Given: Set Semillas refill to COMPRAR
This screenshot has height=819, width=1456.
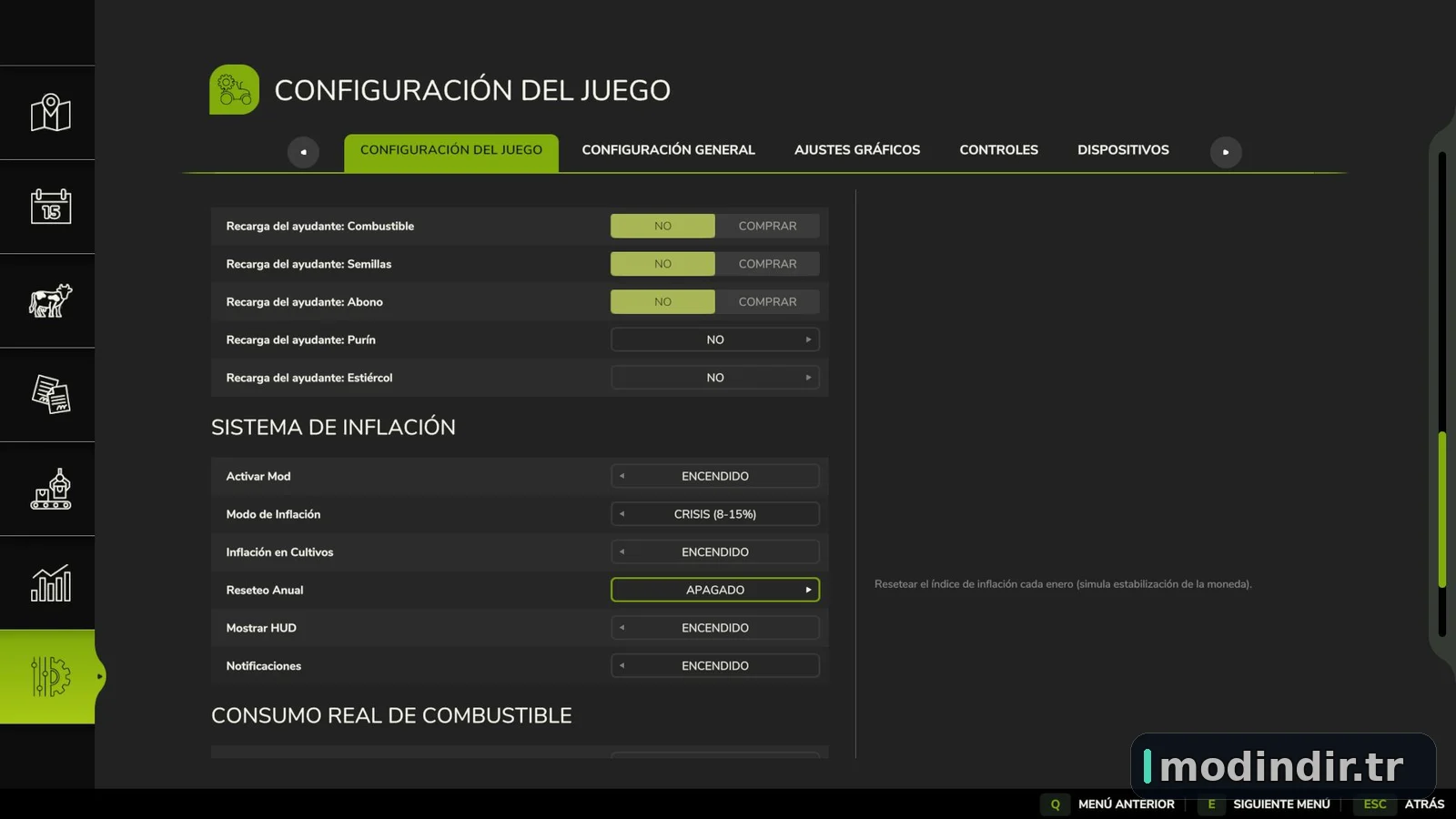Looking at the screenshot, I should coord(767,264).
